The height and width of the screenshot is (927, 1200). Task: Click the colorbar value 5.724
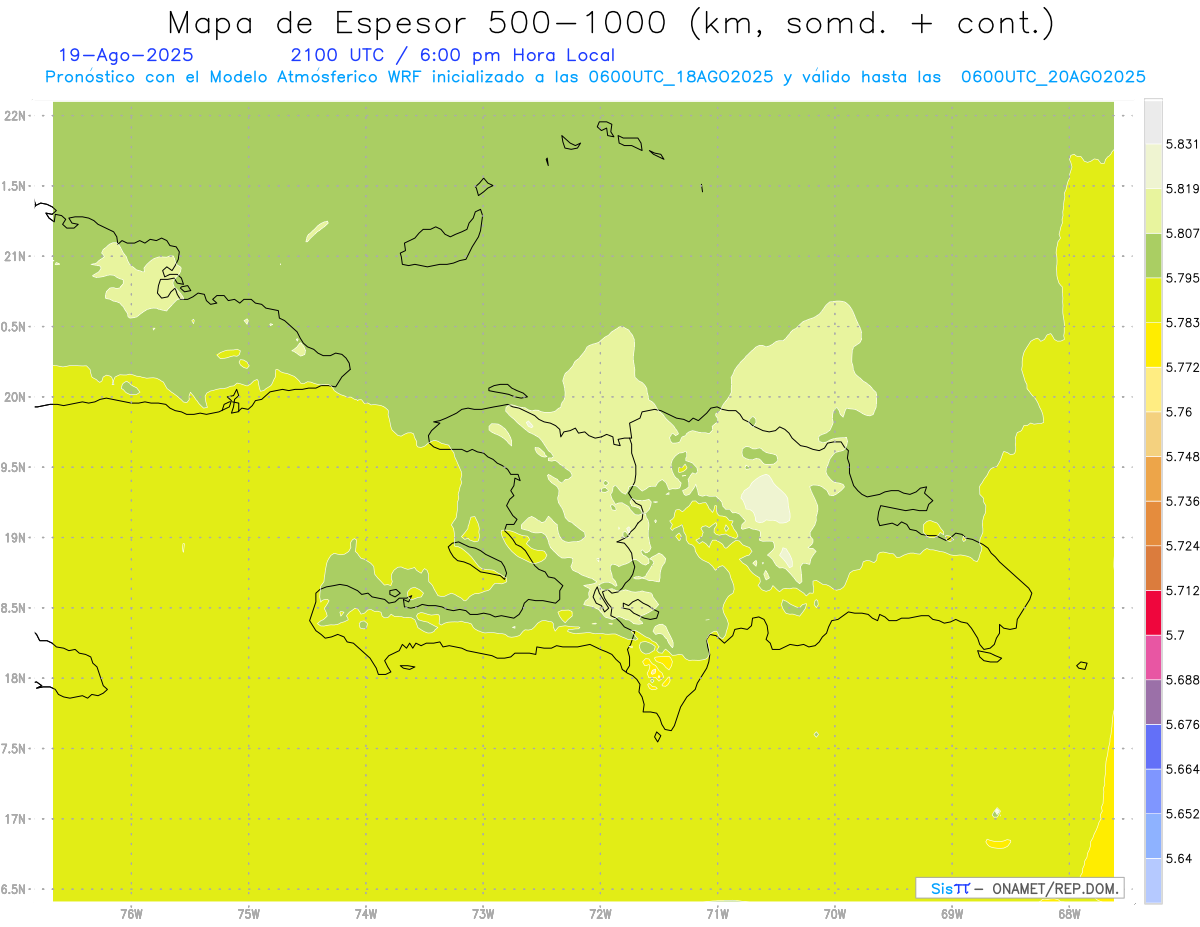coord(1181,546)
